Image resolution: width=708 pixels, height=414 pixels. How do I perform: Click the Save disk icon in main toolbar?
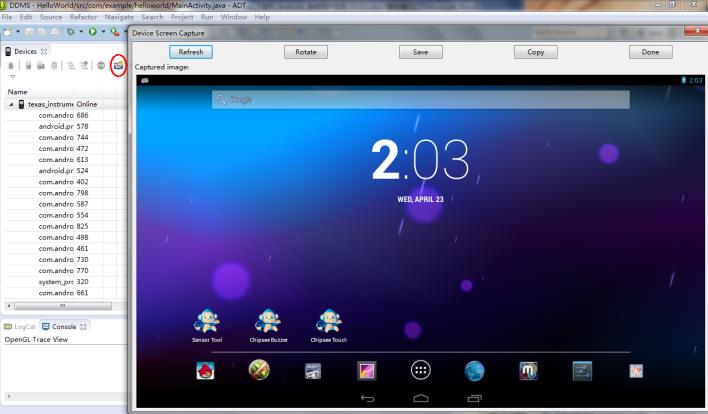coord(28,32)
